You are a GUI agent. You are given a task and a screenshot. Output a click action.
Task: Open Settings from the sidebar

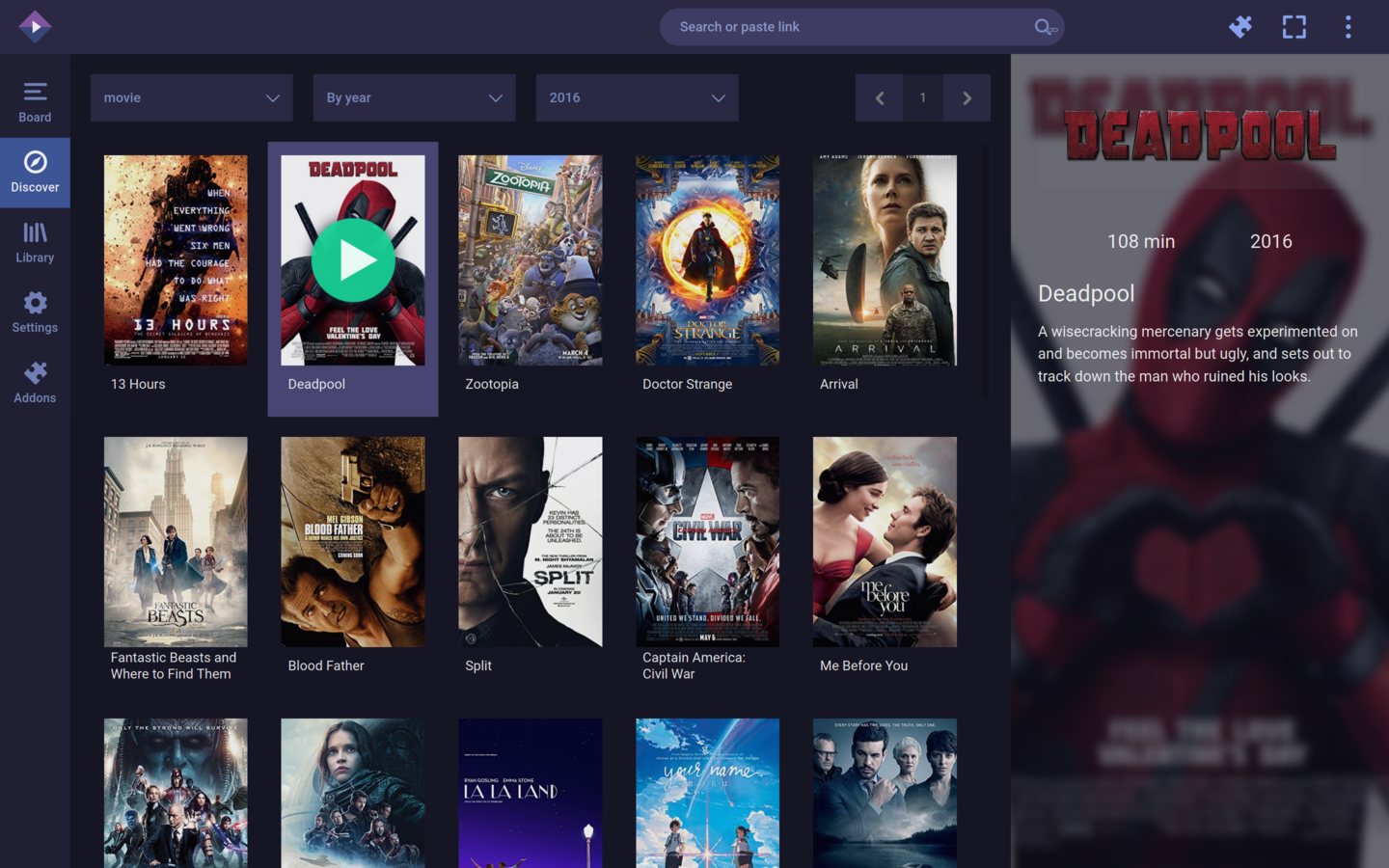[35, 312]
